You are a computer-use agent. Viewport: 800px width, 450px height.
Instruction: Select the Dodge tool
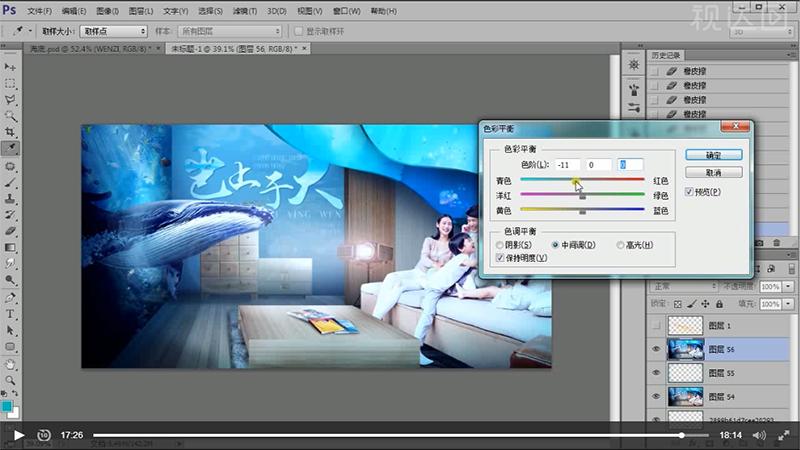pyautogui.click(x=10, y=280)
